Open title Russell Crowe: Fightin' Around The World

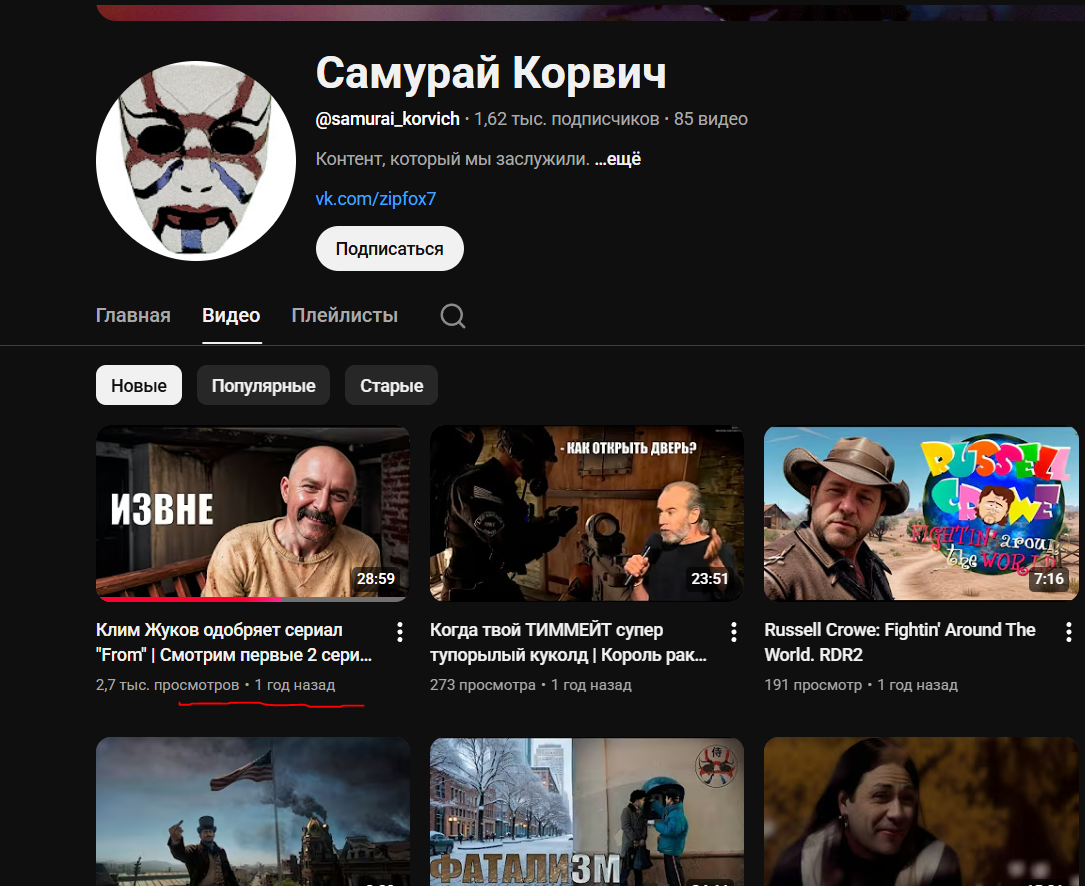(900, 642)
